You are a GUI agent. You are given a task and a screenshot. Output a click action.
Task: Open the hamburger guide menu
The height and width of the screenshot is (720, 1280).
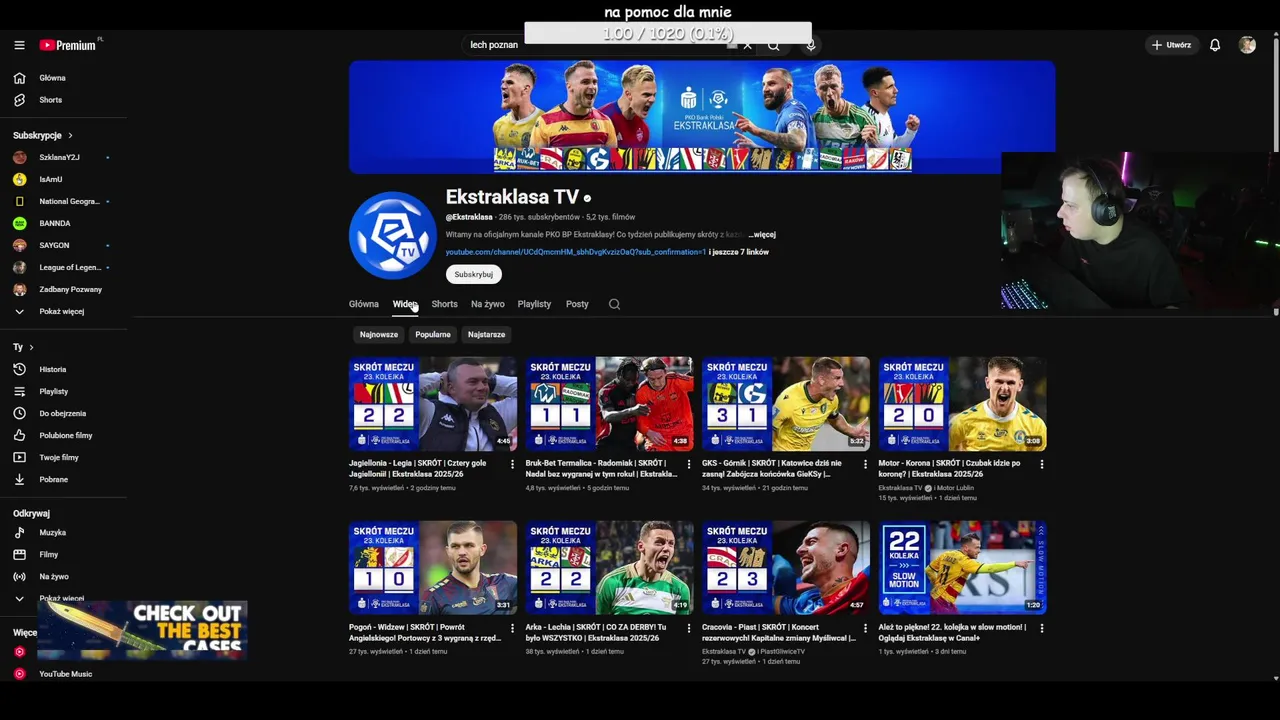[19, 45]
